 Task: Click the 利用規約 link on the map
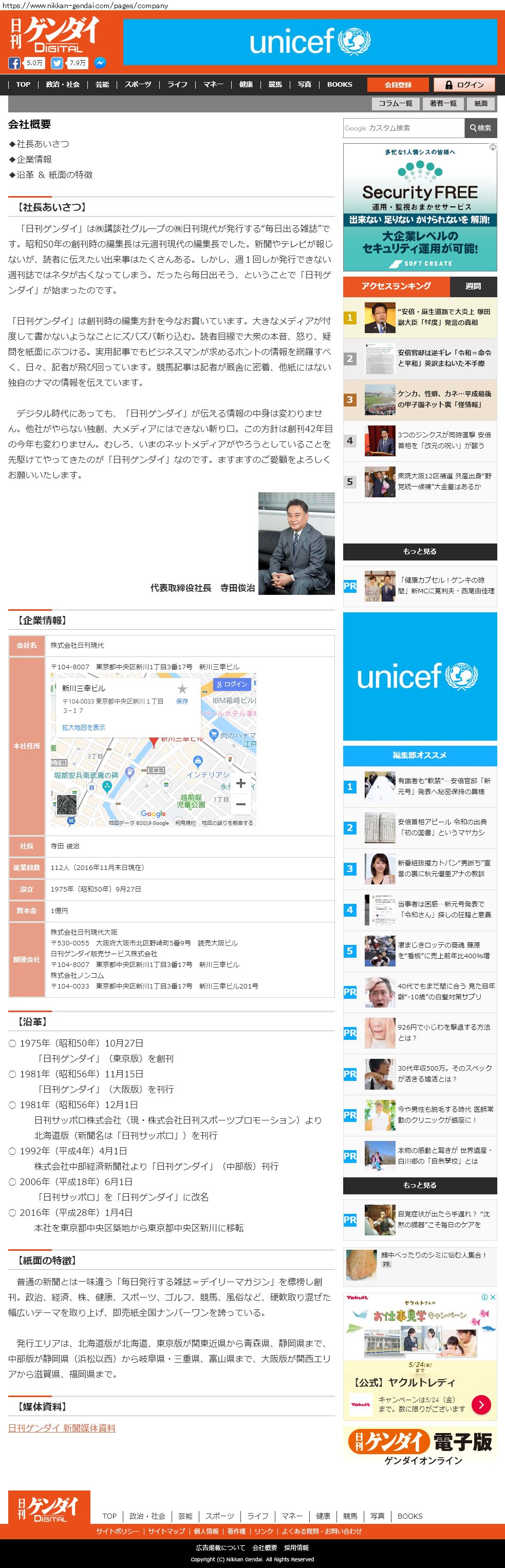click(185, 823)
